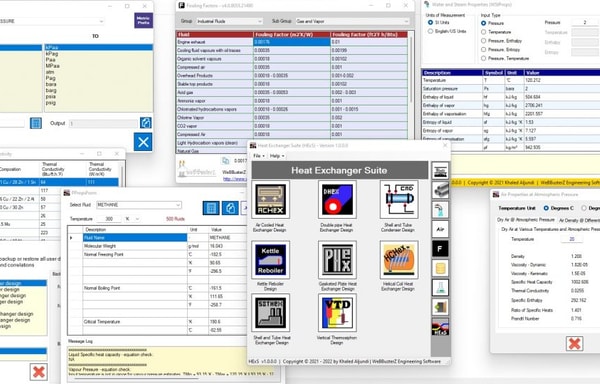Select Chlorine Vapor row in Fouling table
This screenshot has width=600, height=384.
[x=292, y=118]
